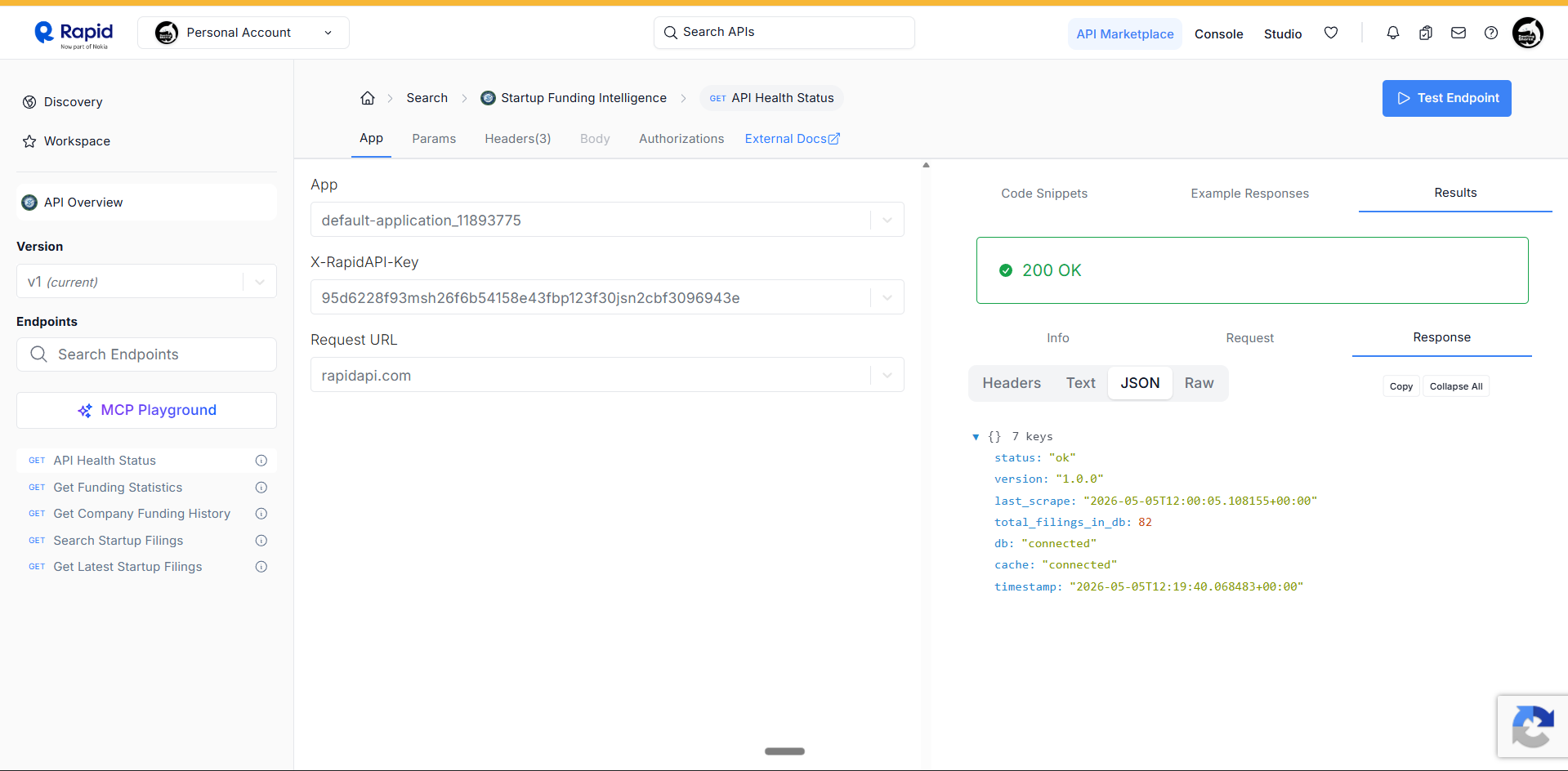Click the total_filings_in_db value 82

click(1145, 522)
